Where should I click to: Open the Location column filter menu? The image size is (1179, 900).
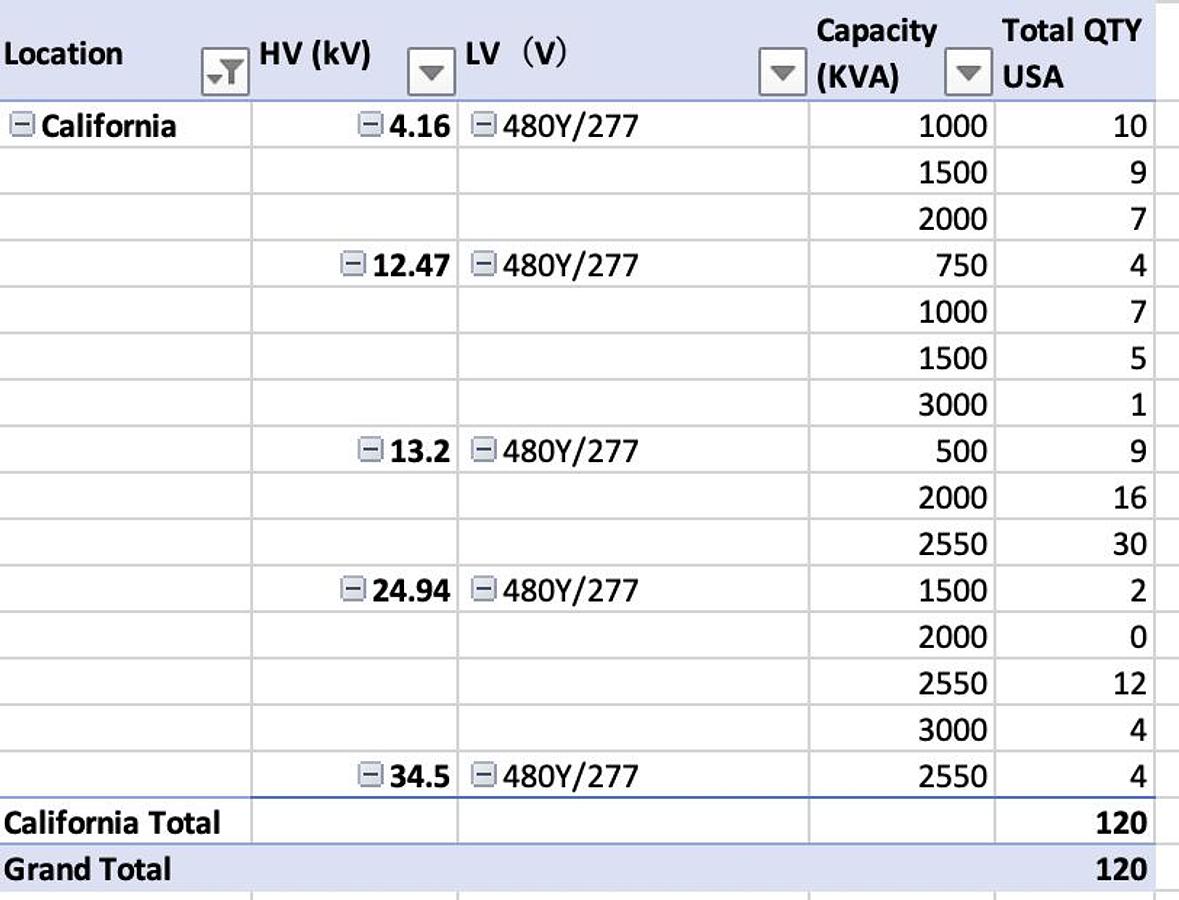pyautogui.click(x=227, y=71)
